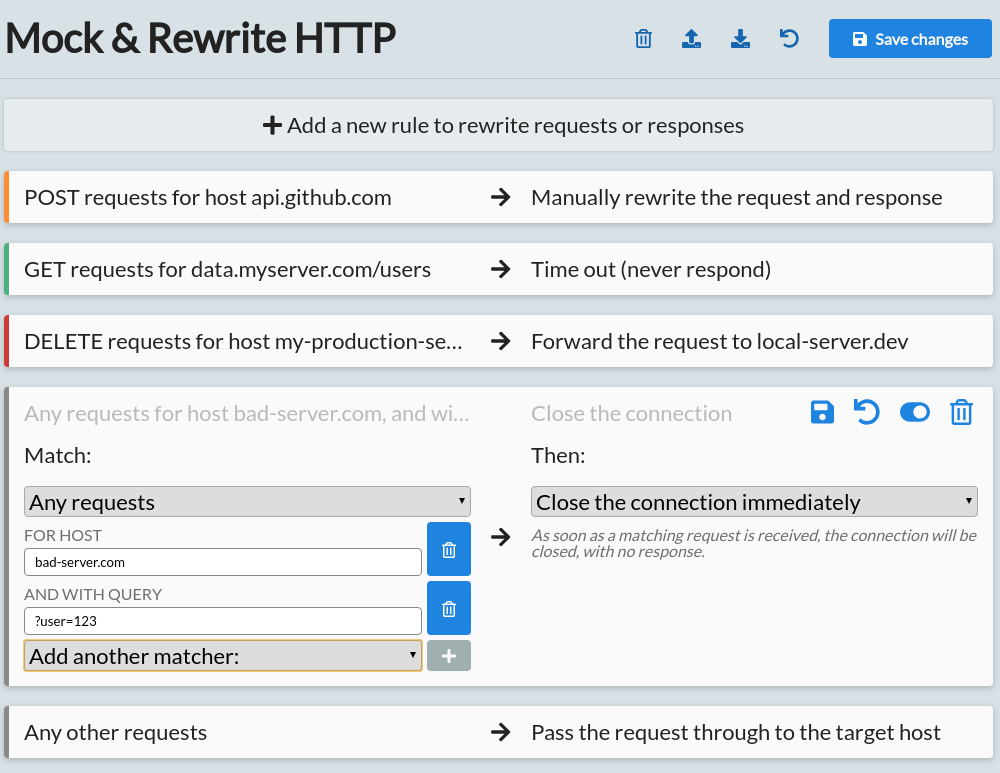Viewport: 1000px width, 773px height.
Task: Remove the AND WITH QUERY matcher trash icon
Action: click(x=449, y=608)
